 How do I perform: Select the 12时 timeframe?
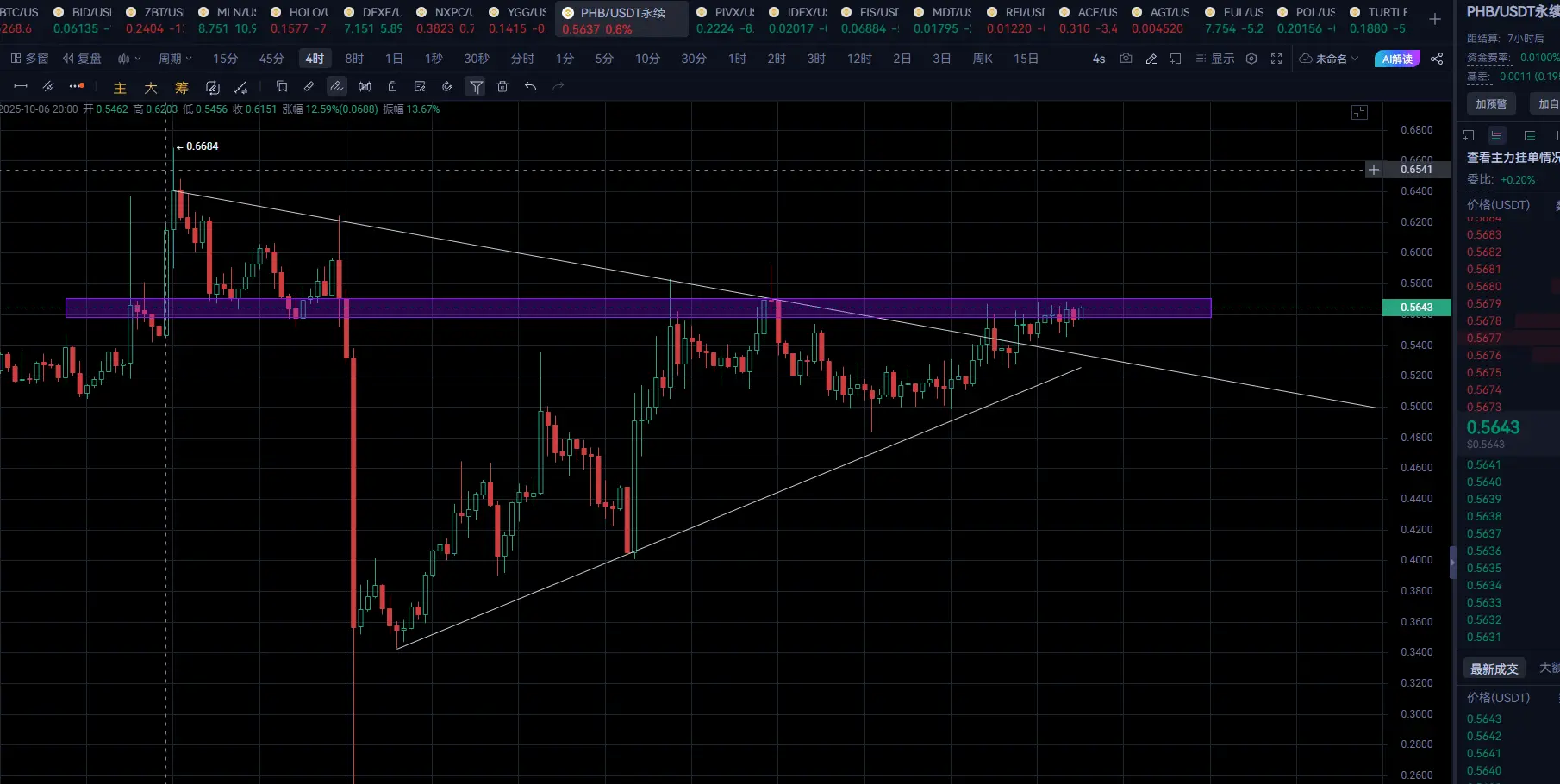[859, 59]
